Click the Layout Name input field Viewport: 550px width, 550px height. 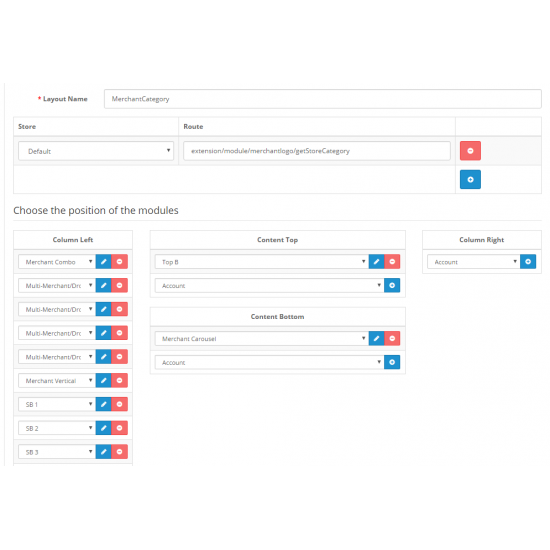click(x=323, y=99)
